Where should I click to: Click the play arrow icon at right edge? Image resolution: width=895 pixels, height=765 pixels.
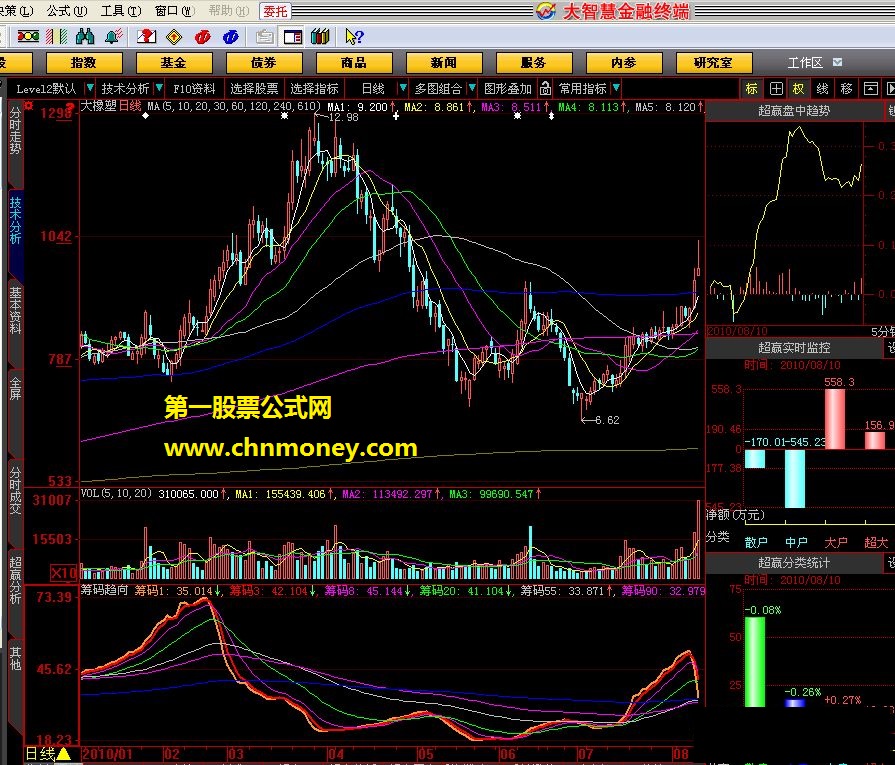pyautogui.click(x=890, y=88)
